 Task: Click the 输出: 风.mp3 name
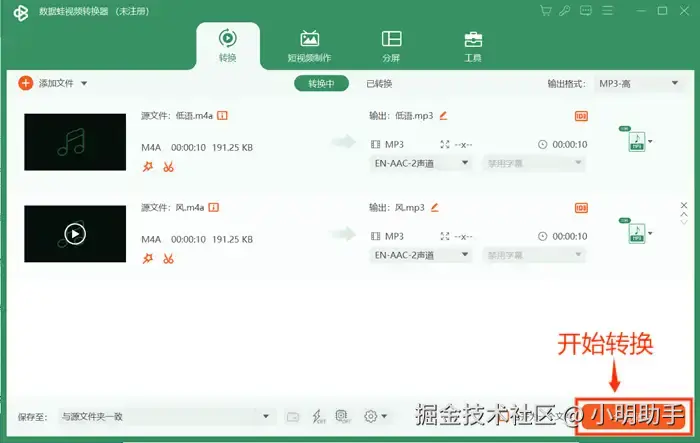point(396,208)
